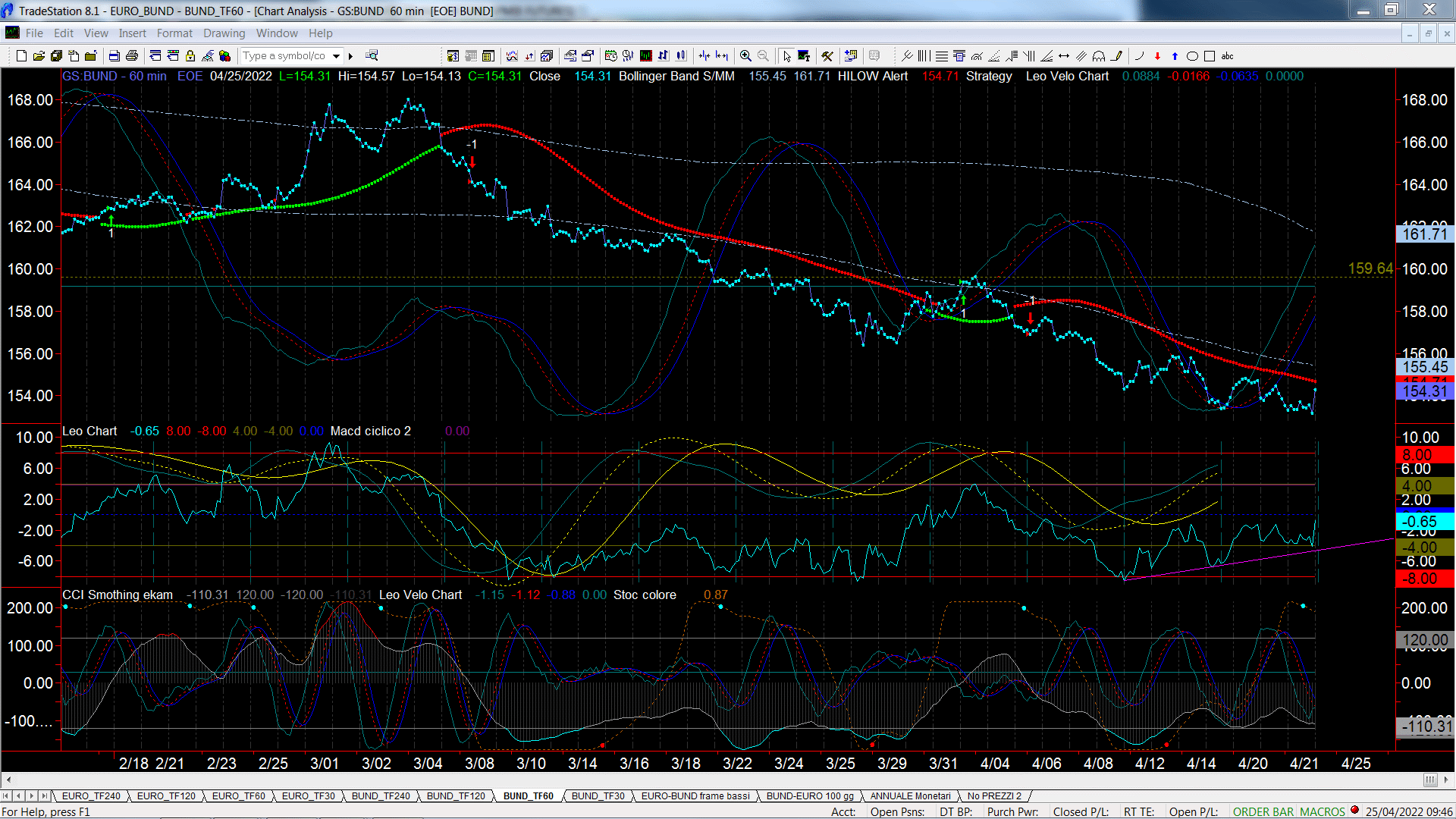
Task: Open the View menu
Action: [96, 33]
